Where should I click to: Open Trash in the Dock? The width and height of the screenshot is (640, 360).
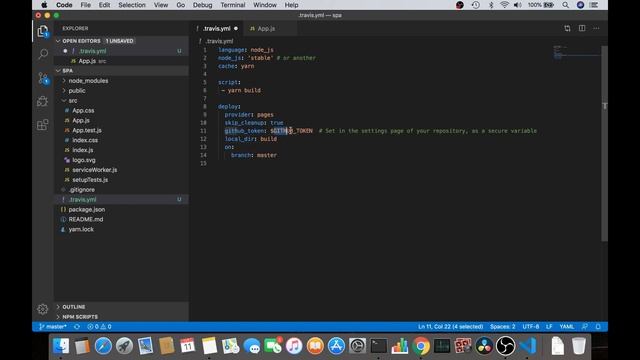pos(579,346)
